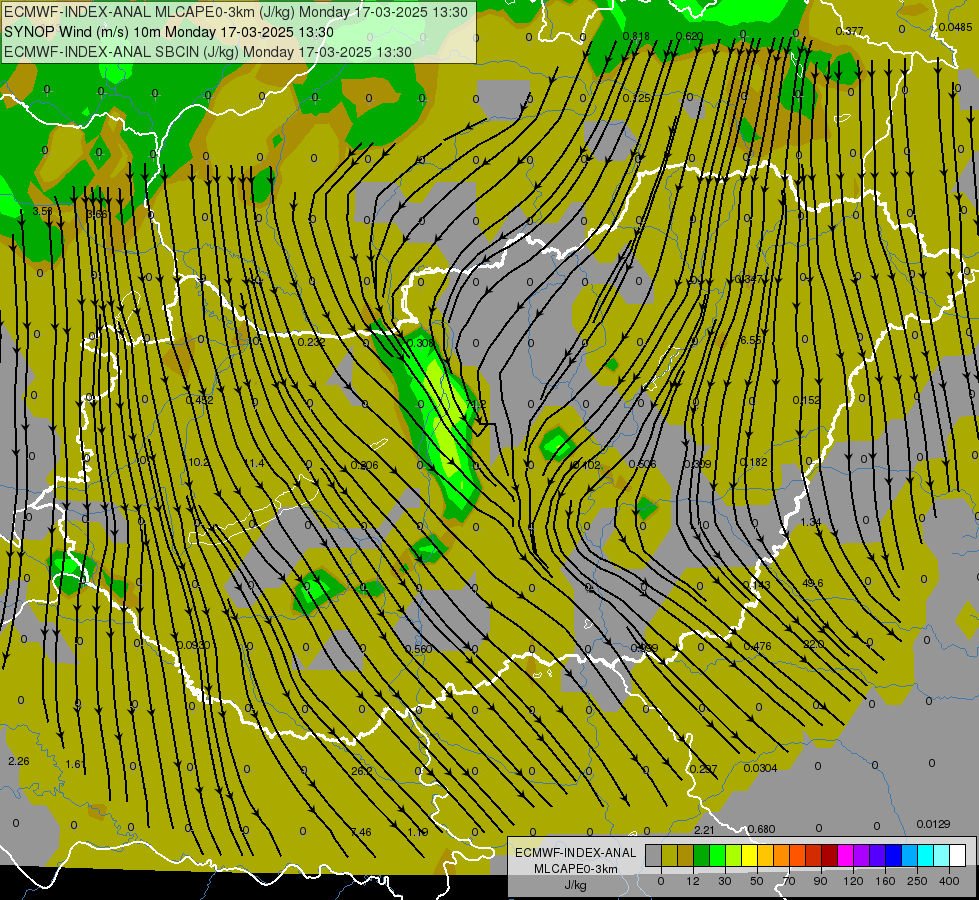
Task: Click the map value 3.58
Action: (42, 211)
